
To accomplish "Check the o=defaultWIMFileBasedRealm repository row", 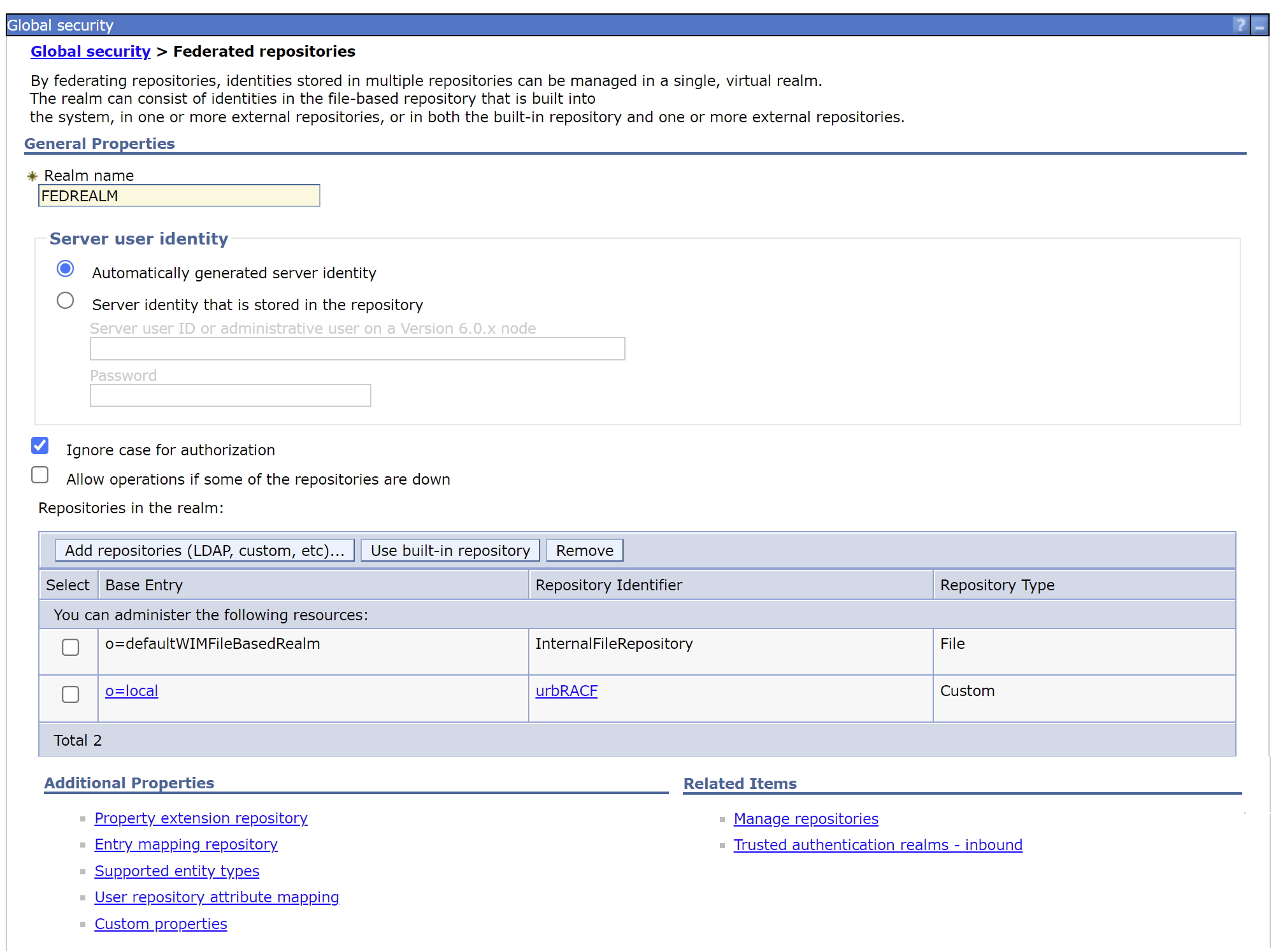I will click(70, 647).
